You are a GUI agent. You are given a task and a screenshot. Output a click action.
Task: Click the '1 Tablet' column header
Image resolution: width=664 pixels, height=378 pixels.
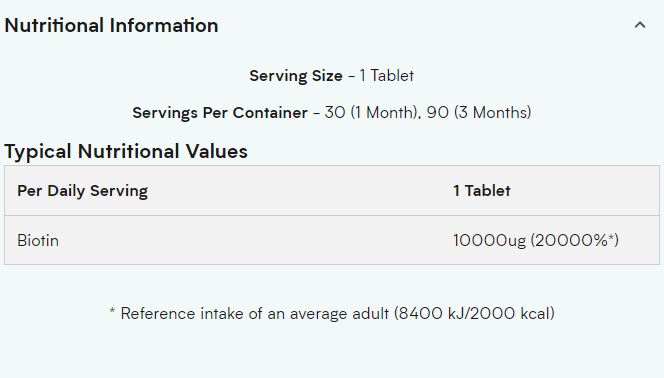[x=481, y=190]
